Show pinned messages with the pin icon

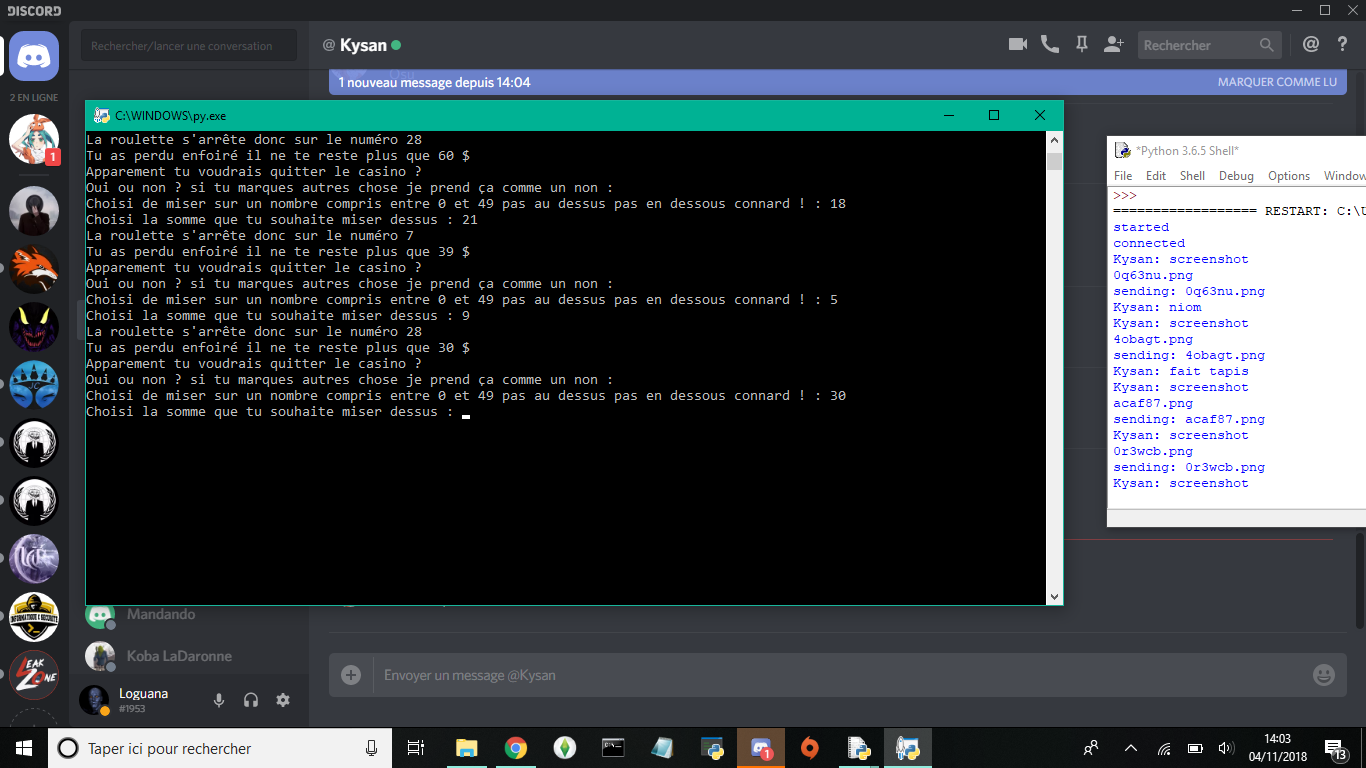pos(1081,44)
